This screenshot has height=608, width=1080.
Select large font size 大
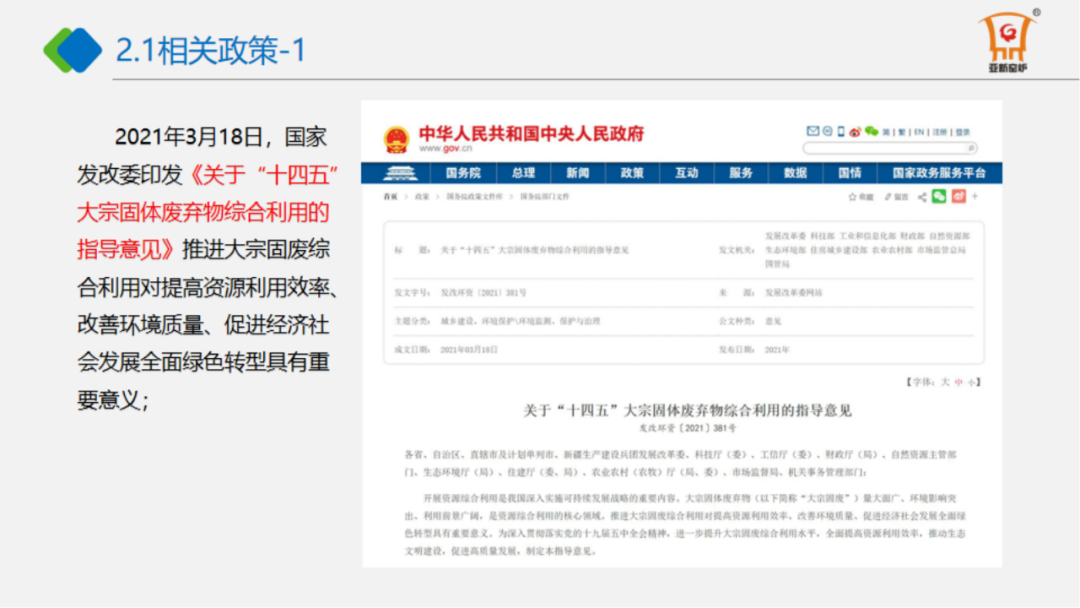pyautogui.click(x=944, y=382)
